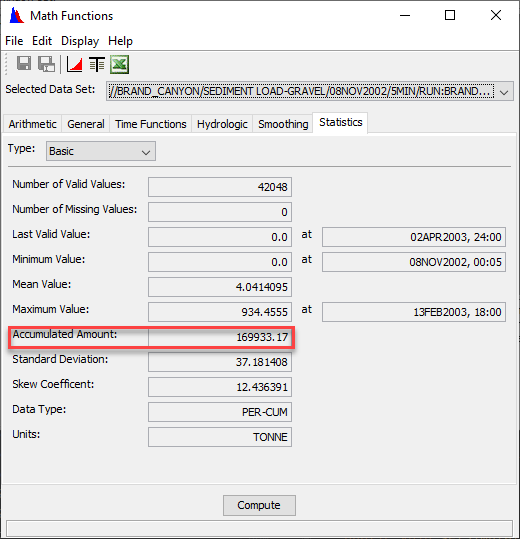The height and width of the screenshot is (539, 520).
Task: Open the Type Basic dropdown
Action: click(101, 151)
